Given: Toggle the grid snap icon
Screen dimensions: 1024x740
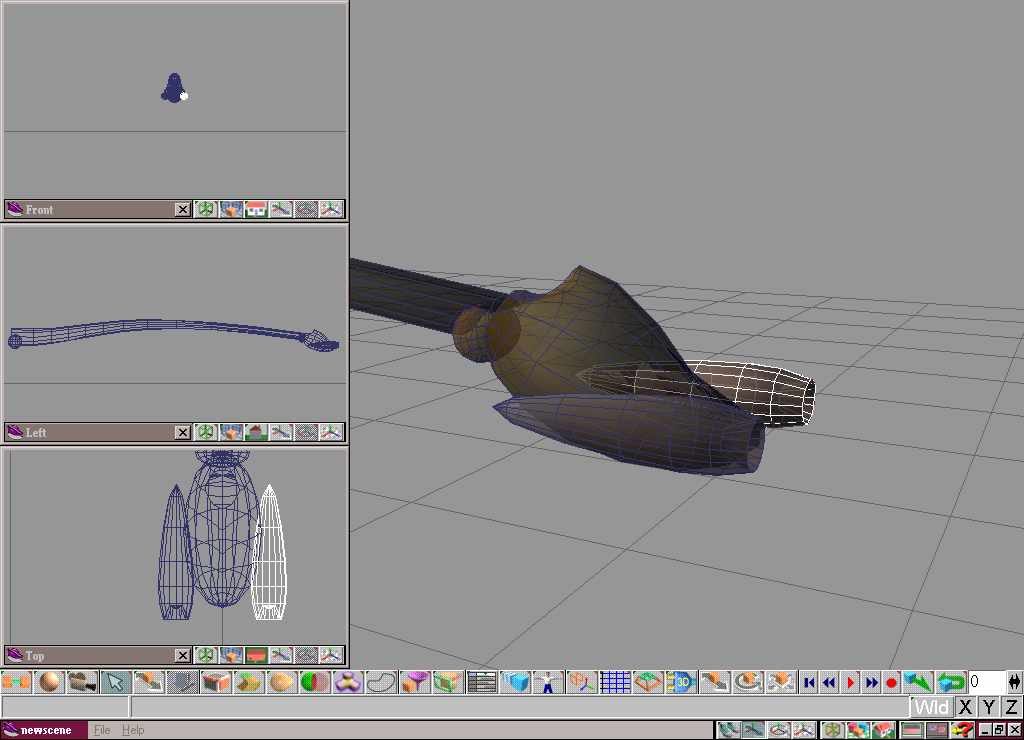Looking at the screenshot, I should point(615,683).
